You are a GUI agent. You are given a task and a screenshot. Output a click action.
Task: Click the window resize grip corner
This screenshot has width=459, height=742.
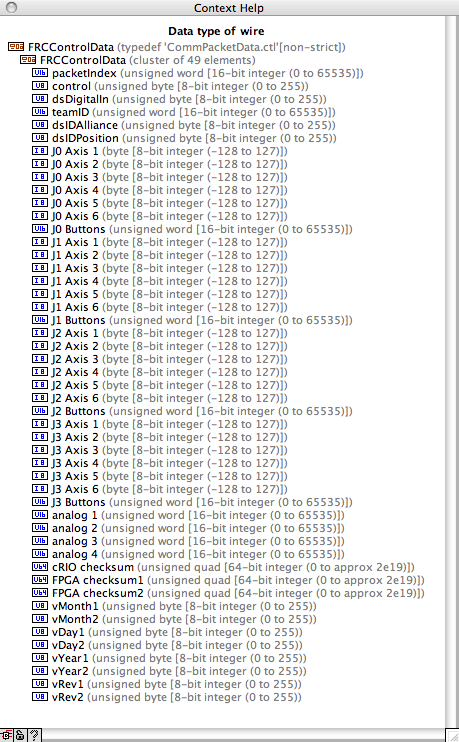tap(452, 735)
